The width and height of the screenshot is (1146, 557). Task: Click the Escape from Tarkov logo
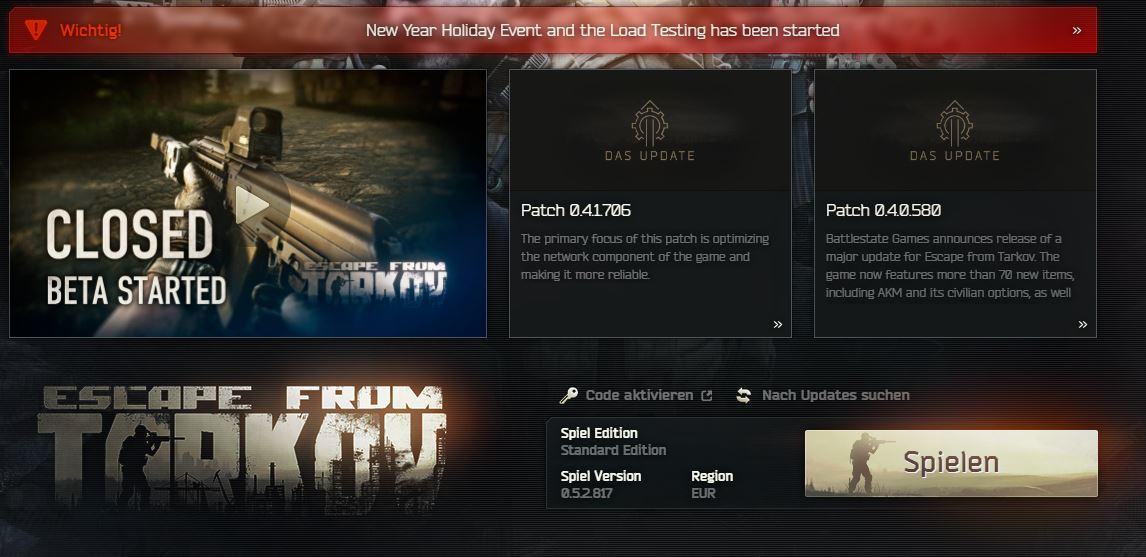(241, 446)
